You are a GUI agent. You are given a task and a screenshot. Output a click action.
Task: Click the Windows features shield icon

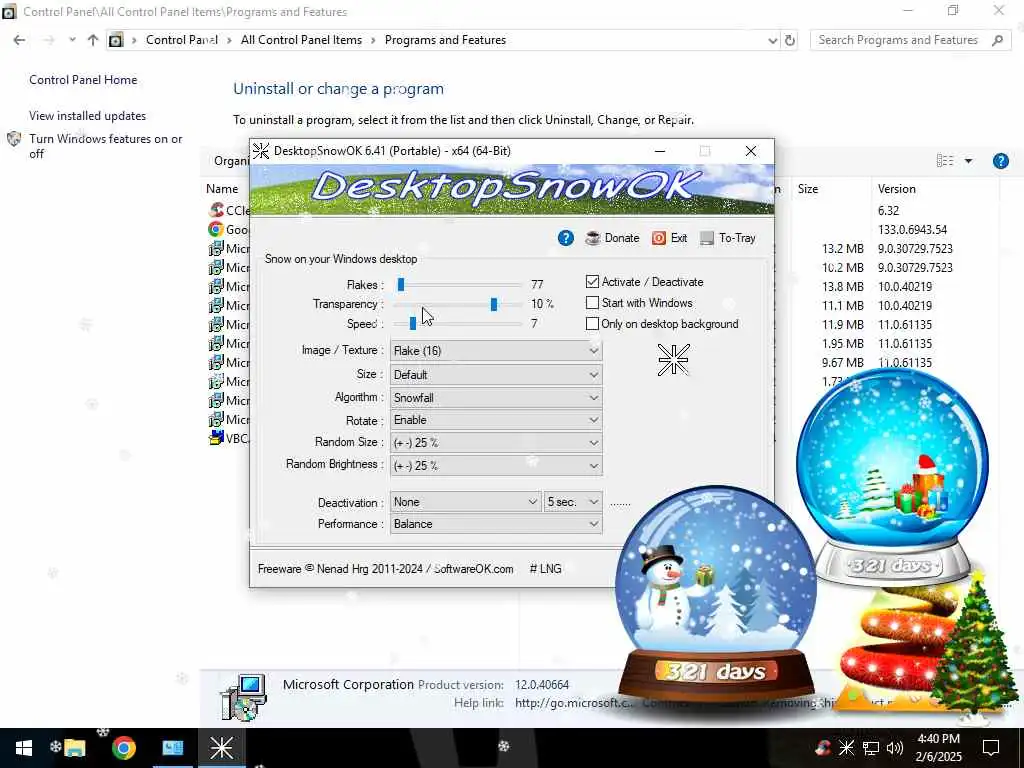pos(14,139)
